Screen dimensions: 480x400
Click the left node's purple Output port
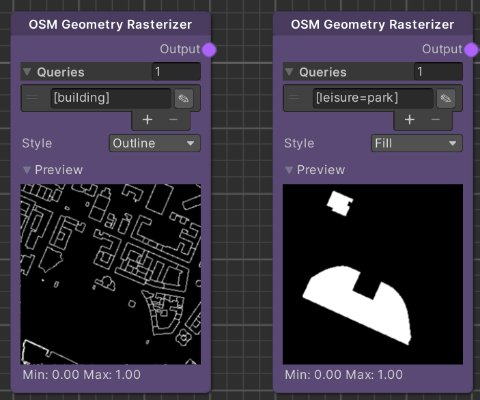pyautogui.click(x=209, y=50)
